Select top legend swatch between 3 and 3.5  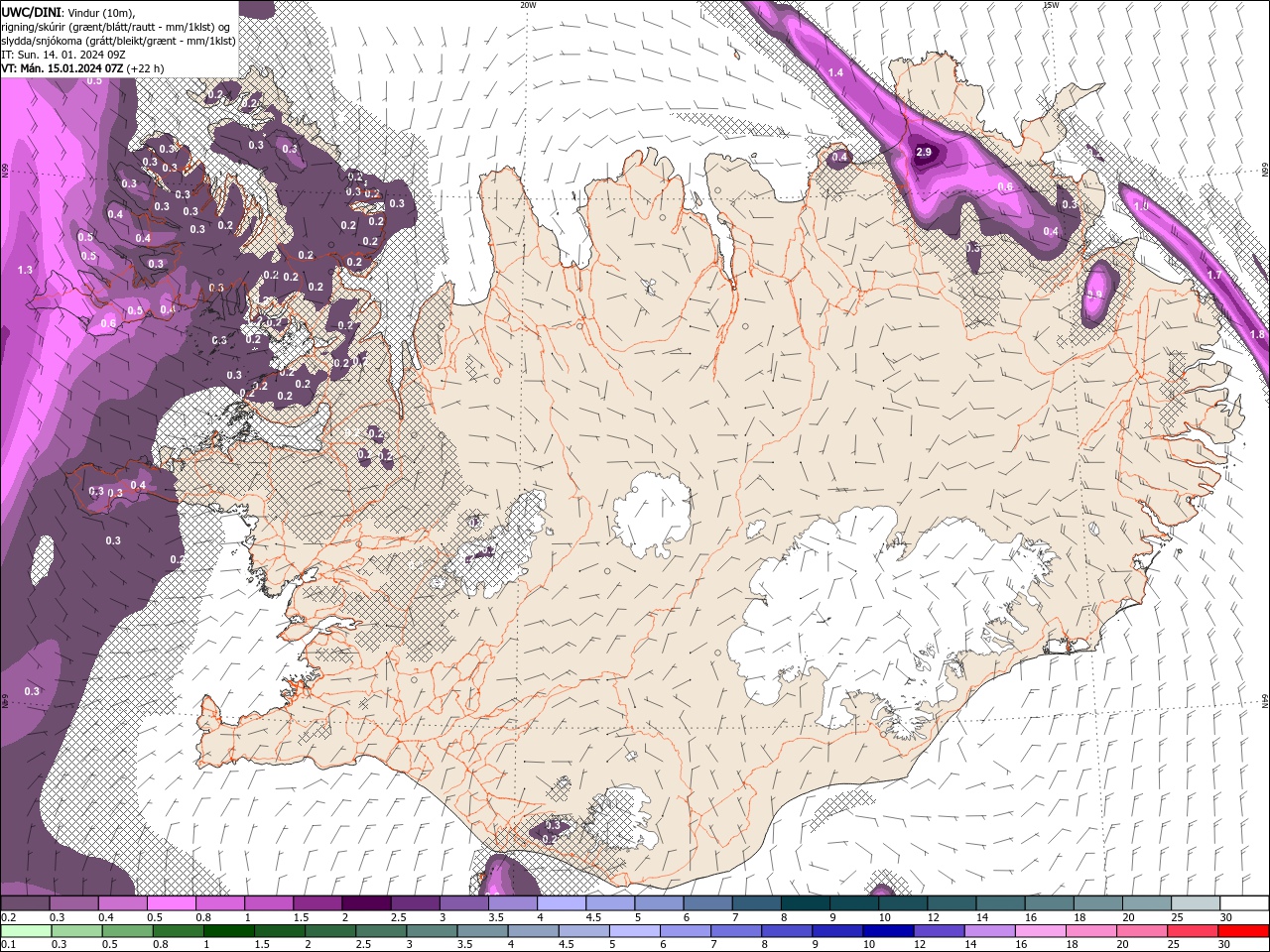463,903
